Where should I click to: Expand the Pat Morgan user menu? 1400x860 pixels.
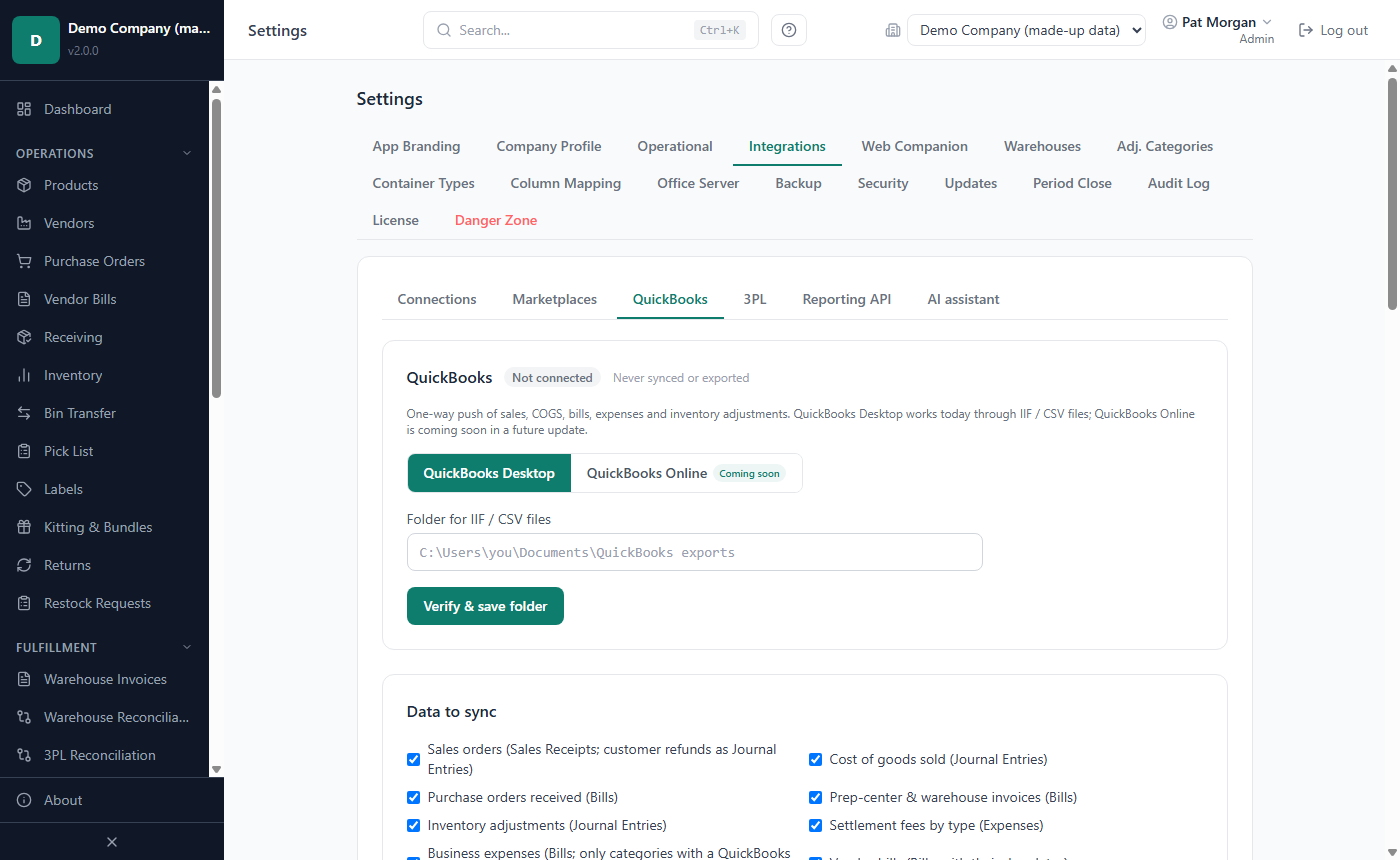pos(1218,22)
